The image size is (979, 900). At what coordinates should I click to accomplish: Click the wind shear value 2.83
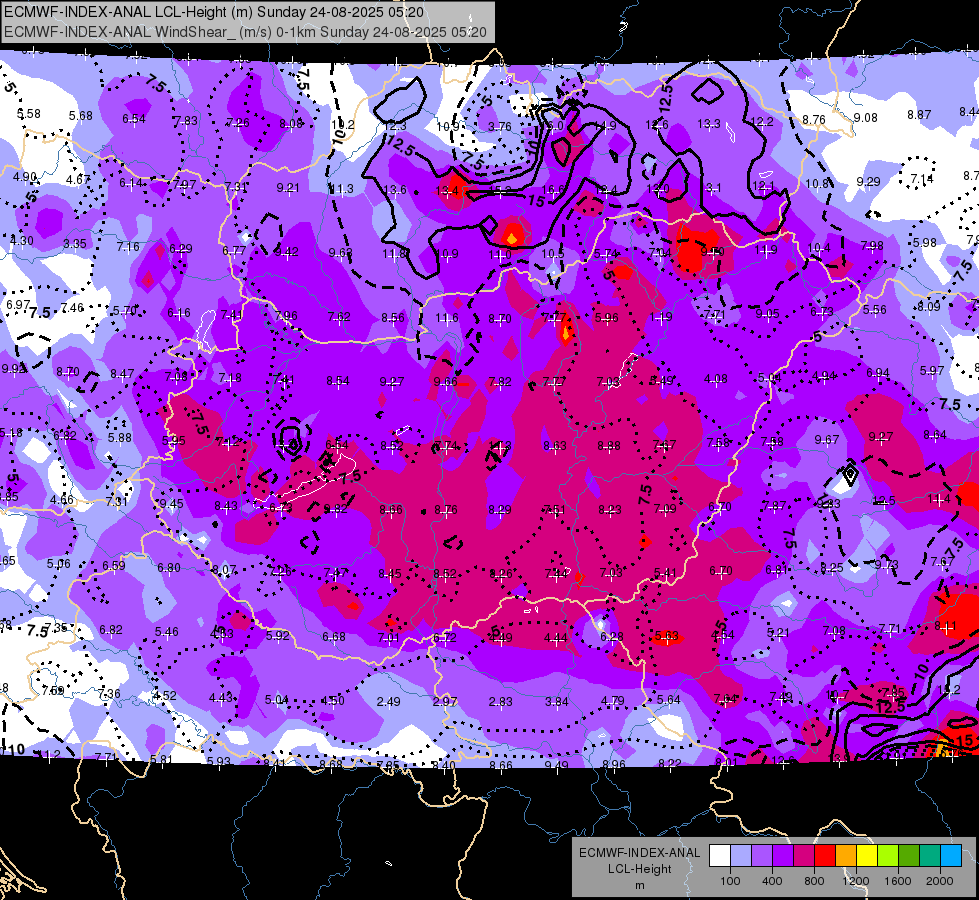pos(501,702)
